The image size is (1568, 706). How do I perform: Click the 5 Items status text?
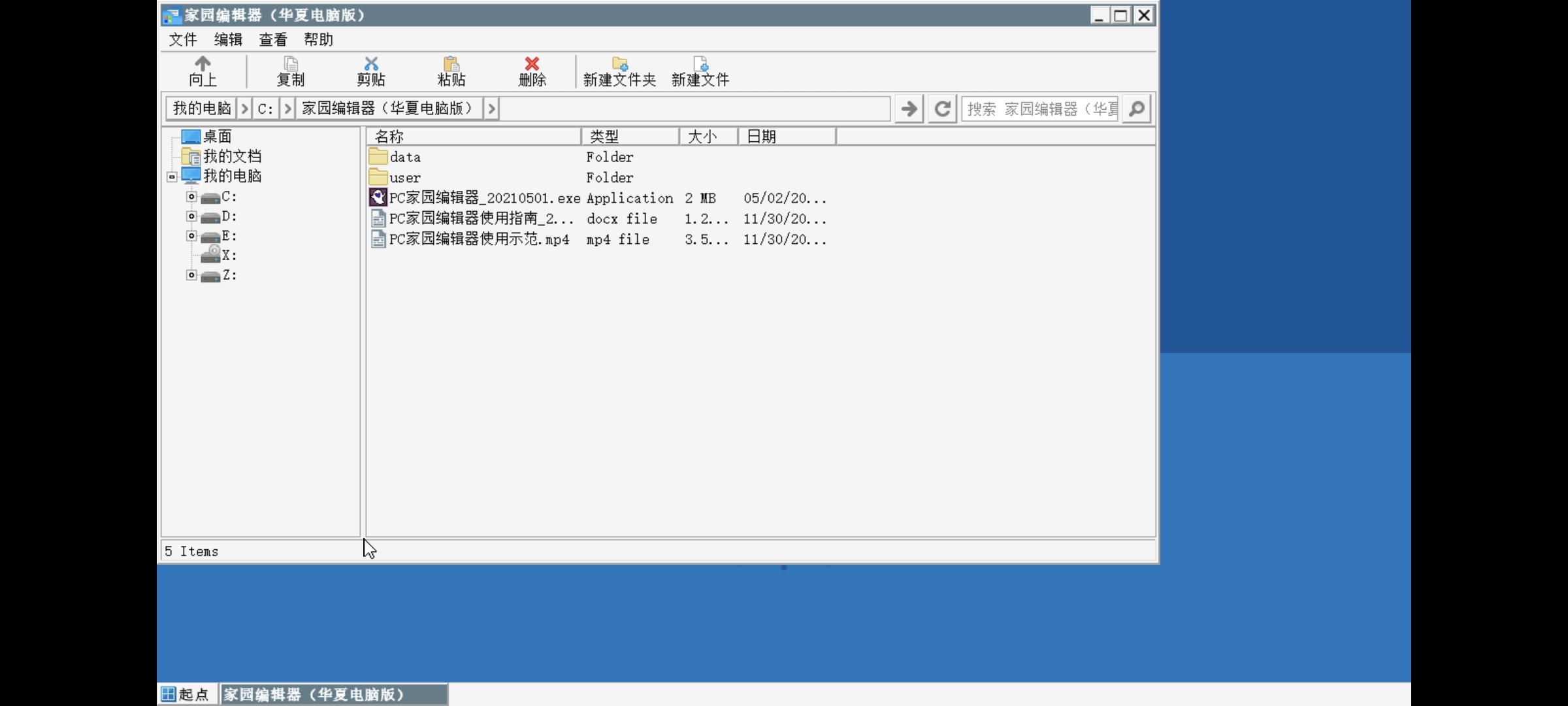pyautogui.click(x=191, y=551)
